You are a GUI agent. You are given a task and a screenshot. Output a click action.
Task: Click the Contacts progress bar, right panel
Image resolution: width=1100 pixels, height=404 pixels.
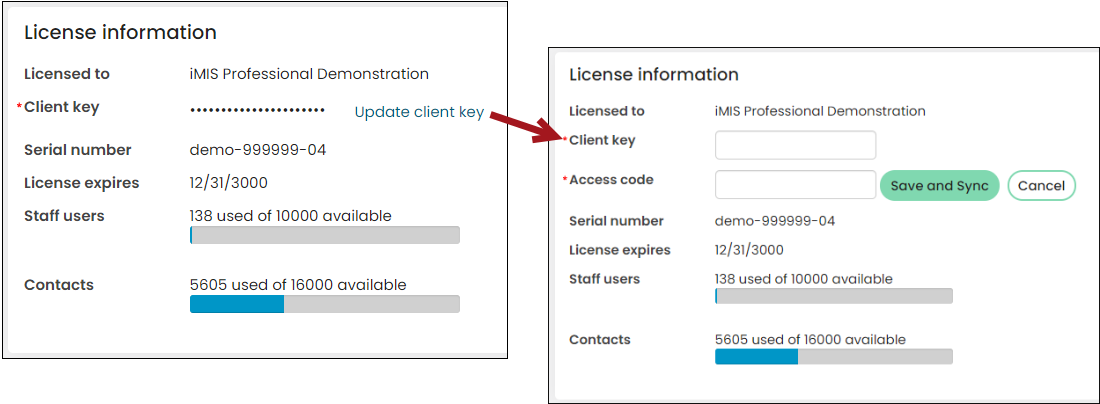click(833, 356)
